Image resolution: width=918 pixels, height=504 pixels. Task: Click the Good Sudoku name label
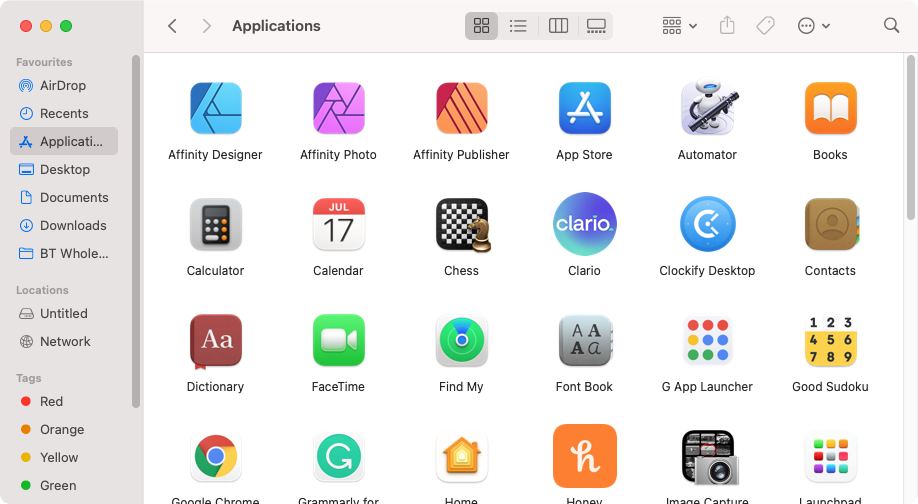coord(830,387)
